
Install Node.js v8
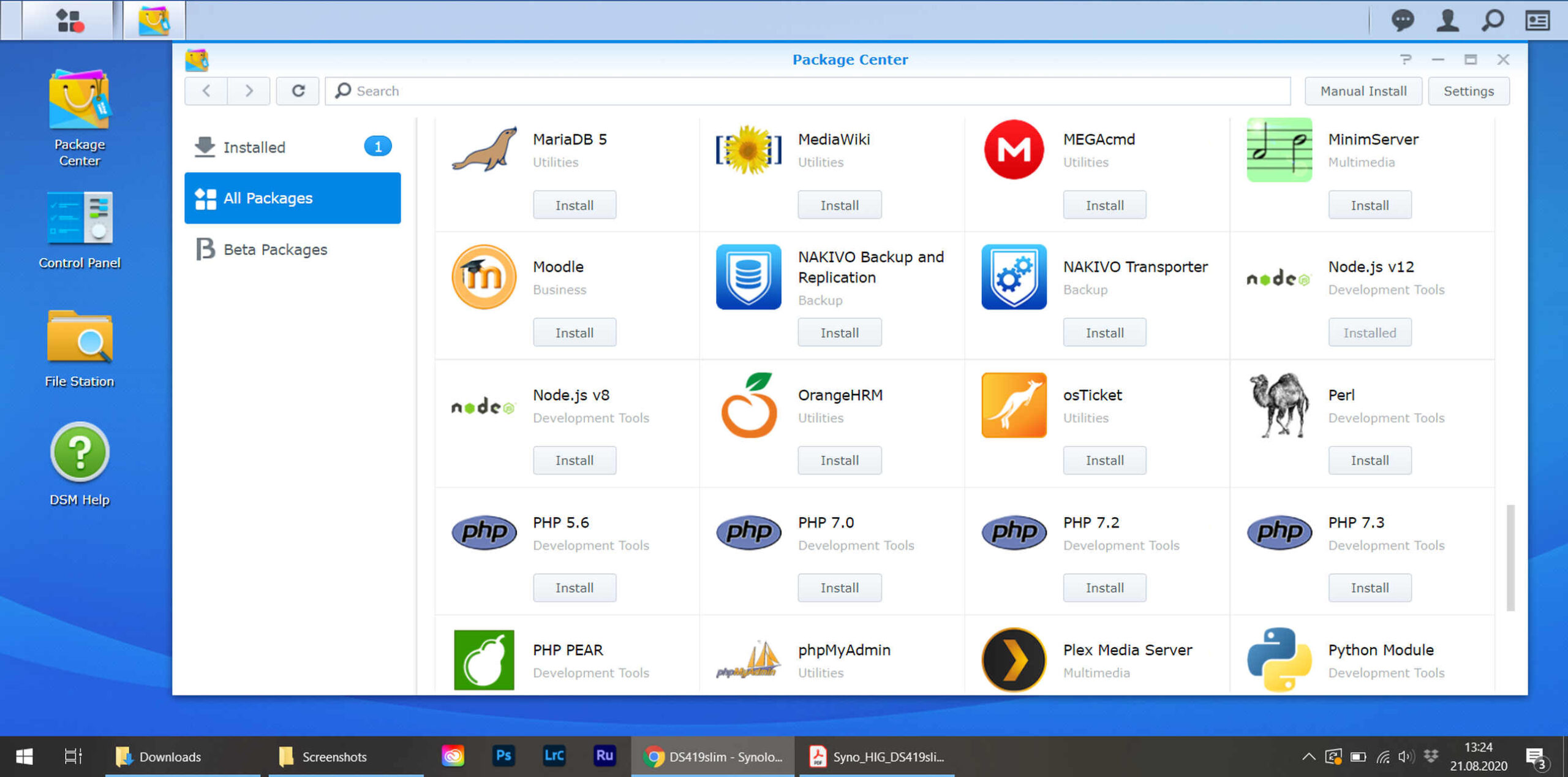[575, 460]
